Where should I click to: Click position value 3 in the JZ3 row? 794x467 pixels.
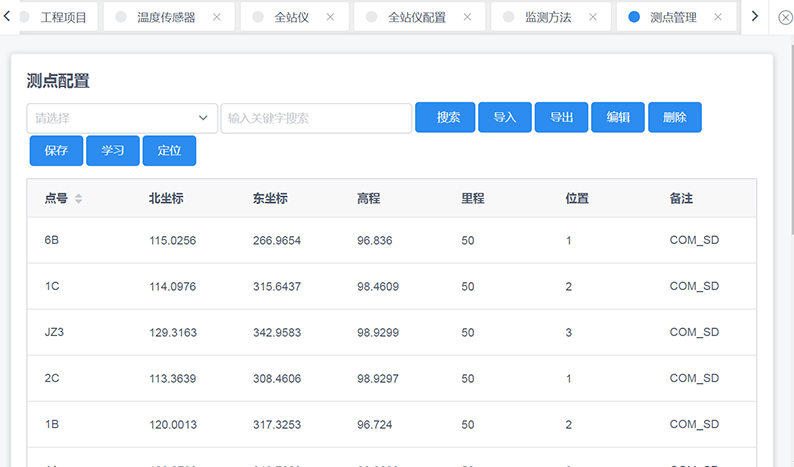(x=569, y=333)
